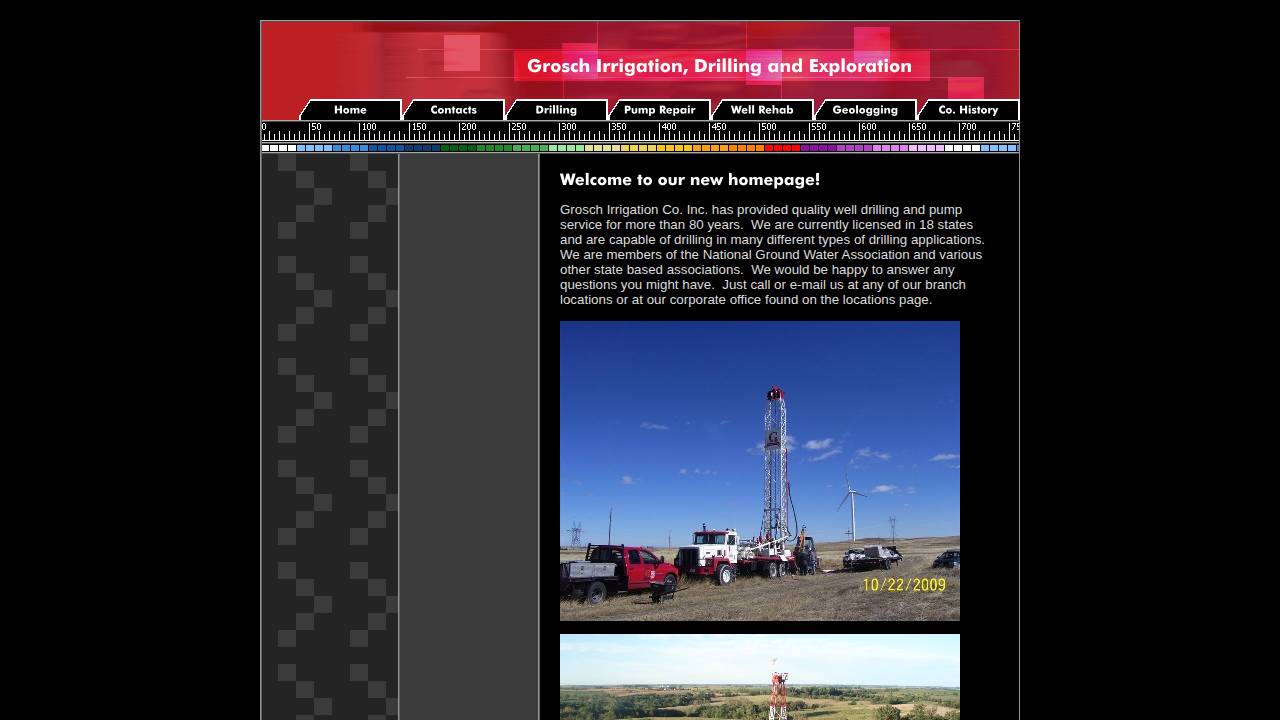Navigate to the Drilling section

pyautogui.click(x=556, y=110)
